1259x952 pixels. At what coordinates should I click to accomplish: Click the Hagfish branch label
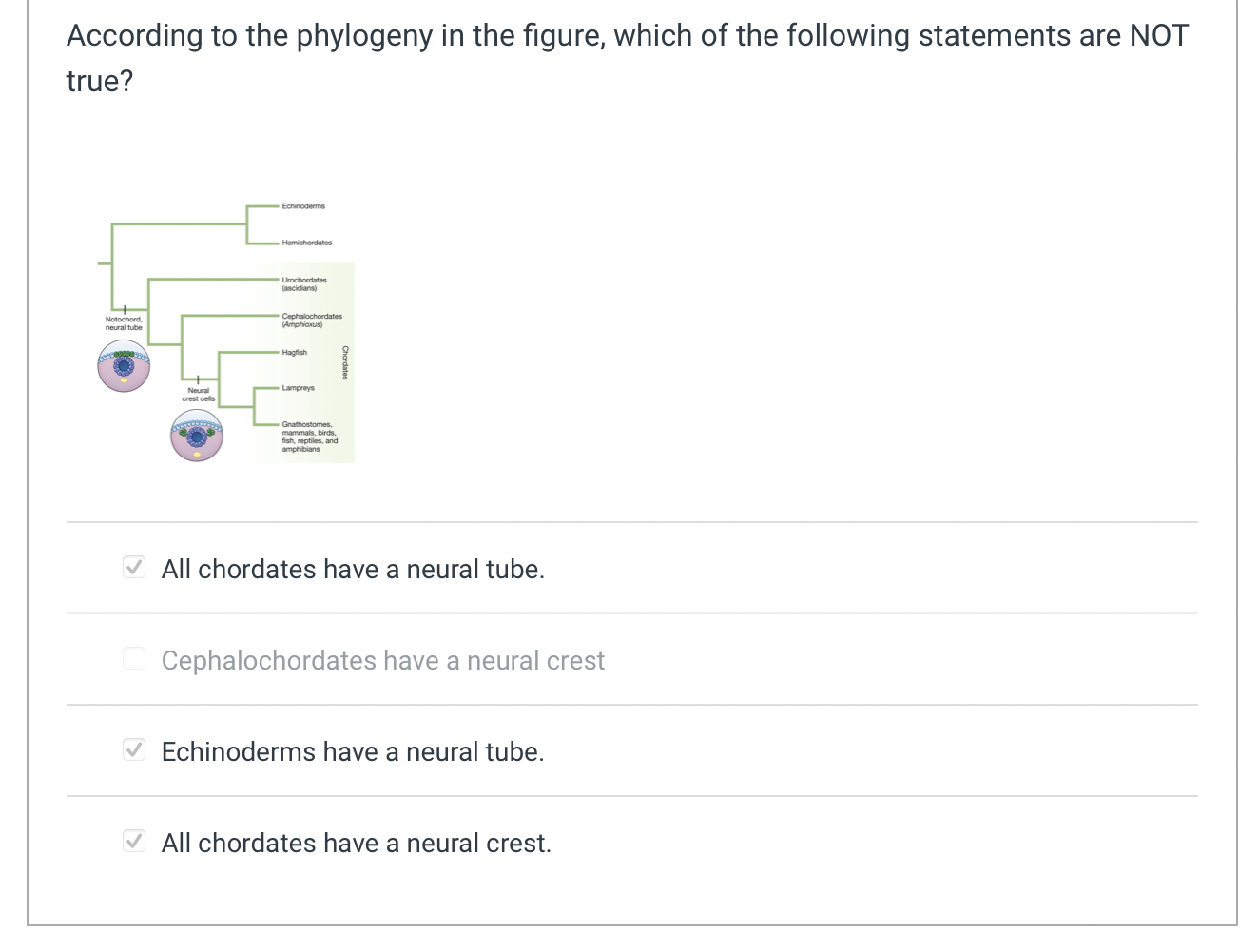point(295,352)
